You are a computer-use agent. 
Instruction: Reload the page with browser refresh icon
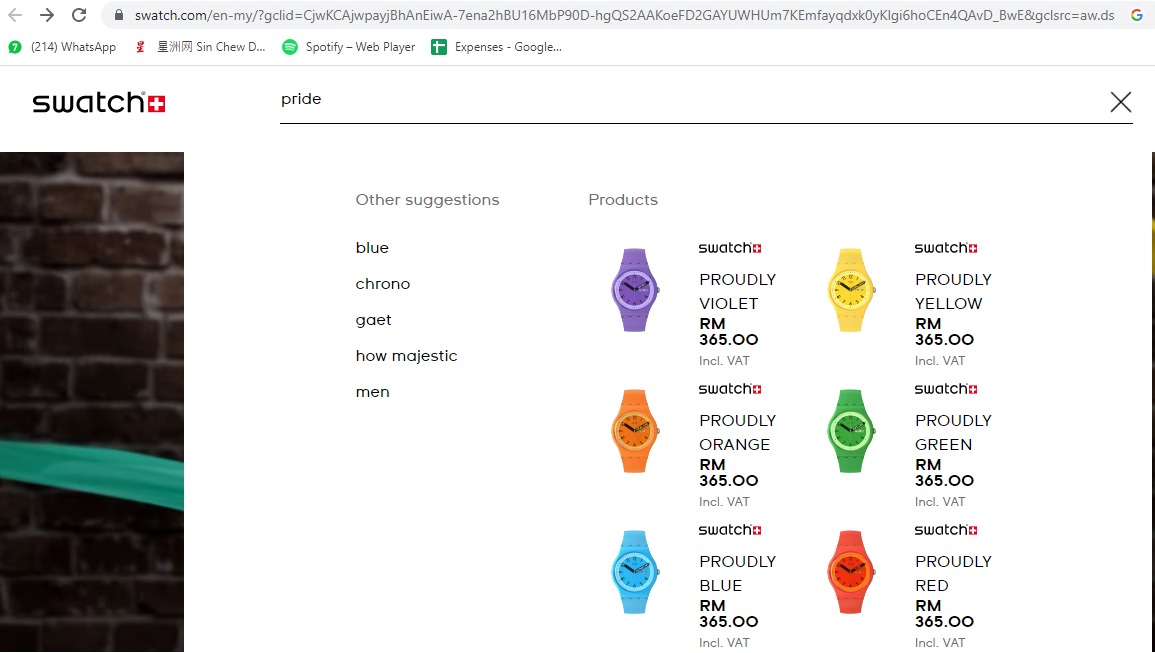point(79,15)
